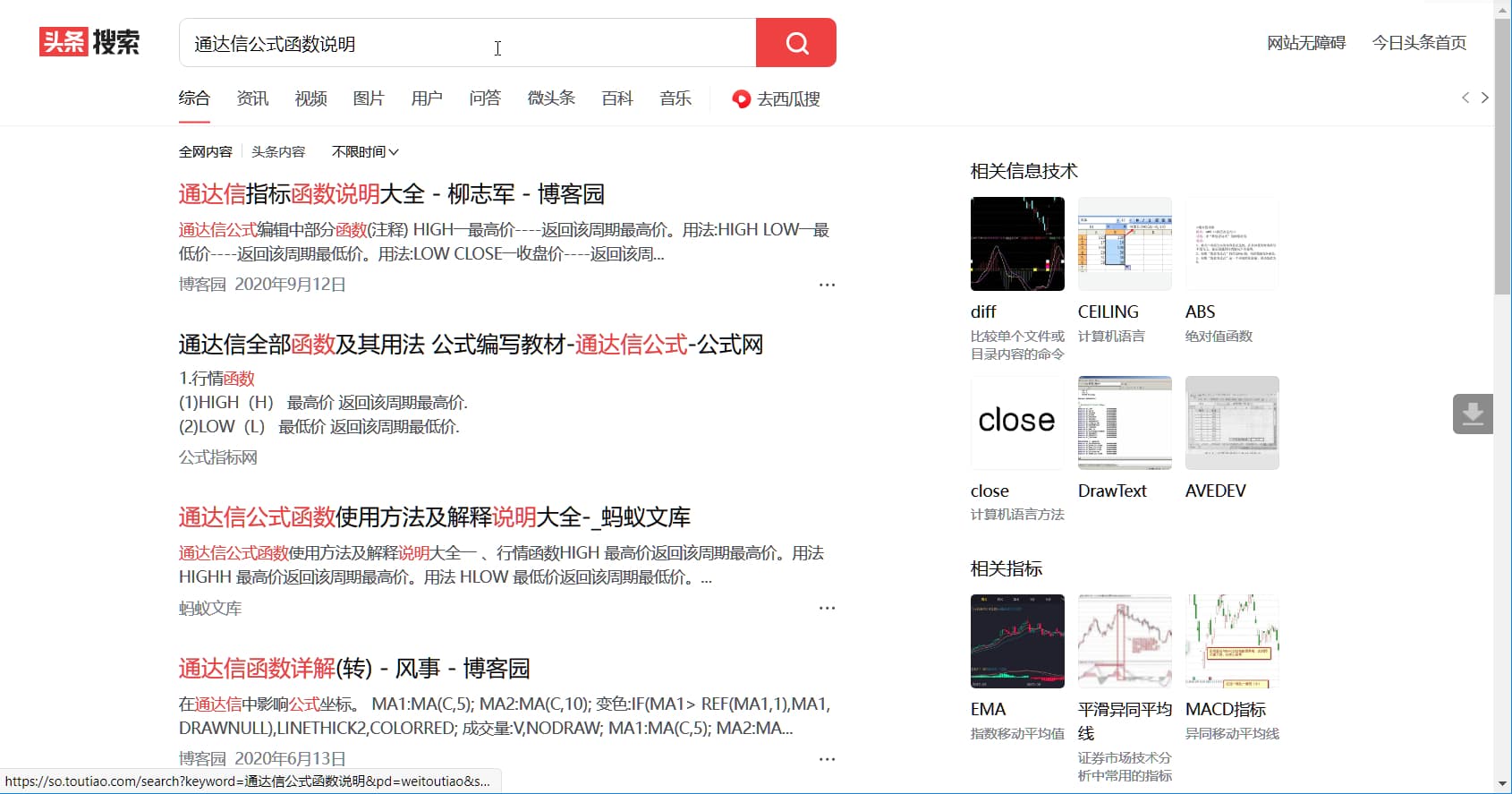Screen dimensions: 1512x794
Task: Open the 视频 tab
Action: click(310, 98)
